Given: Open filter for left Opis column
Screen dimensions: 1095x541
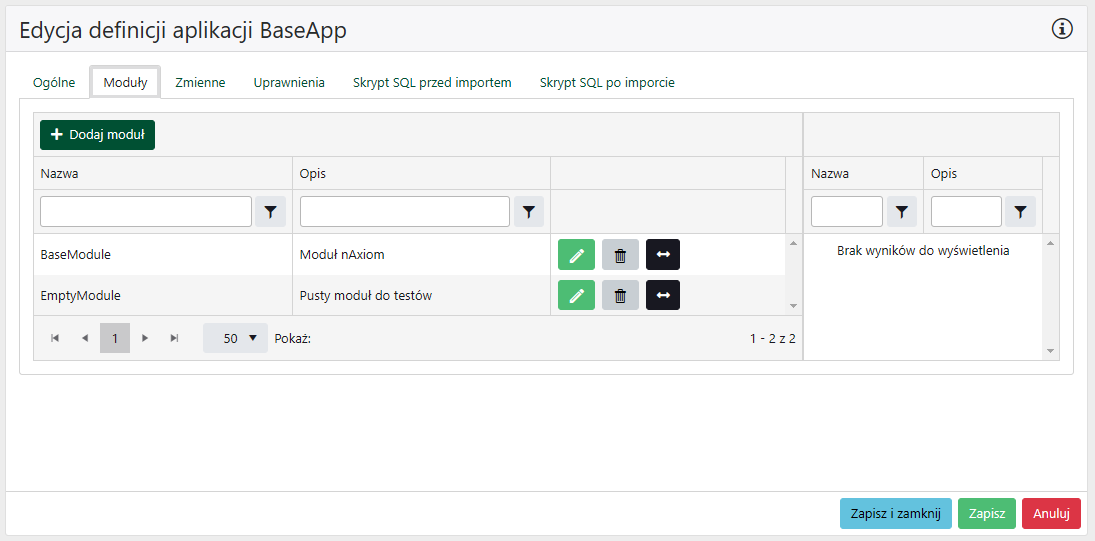Looking at the screenshot, I should pyautogui.click(x=529, y=212).
